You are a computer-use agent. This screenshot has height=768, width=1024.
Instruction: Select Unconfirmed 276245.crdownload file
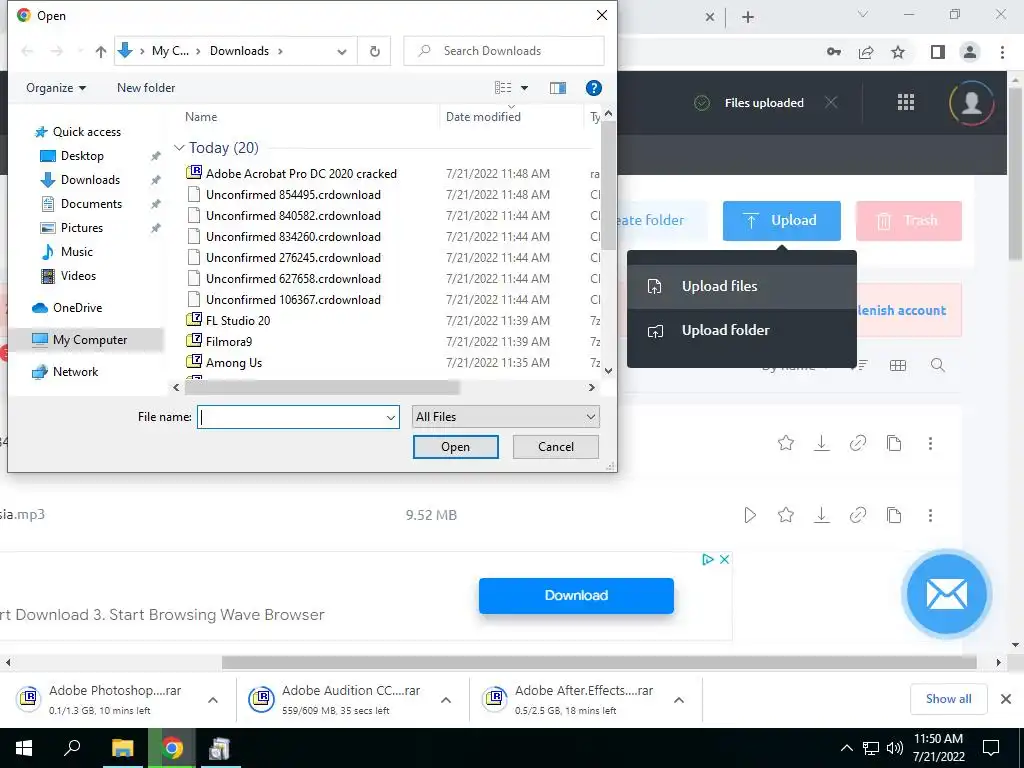click(293, 257)
